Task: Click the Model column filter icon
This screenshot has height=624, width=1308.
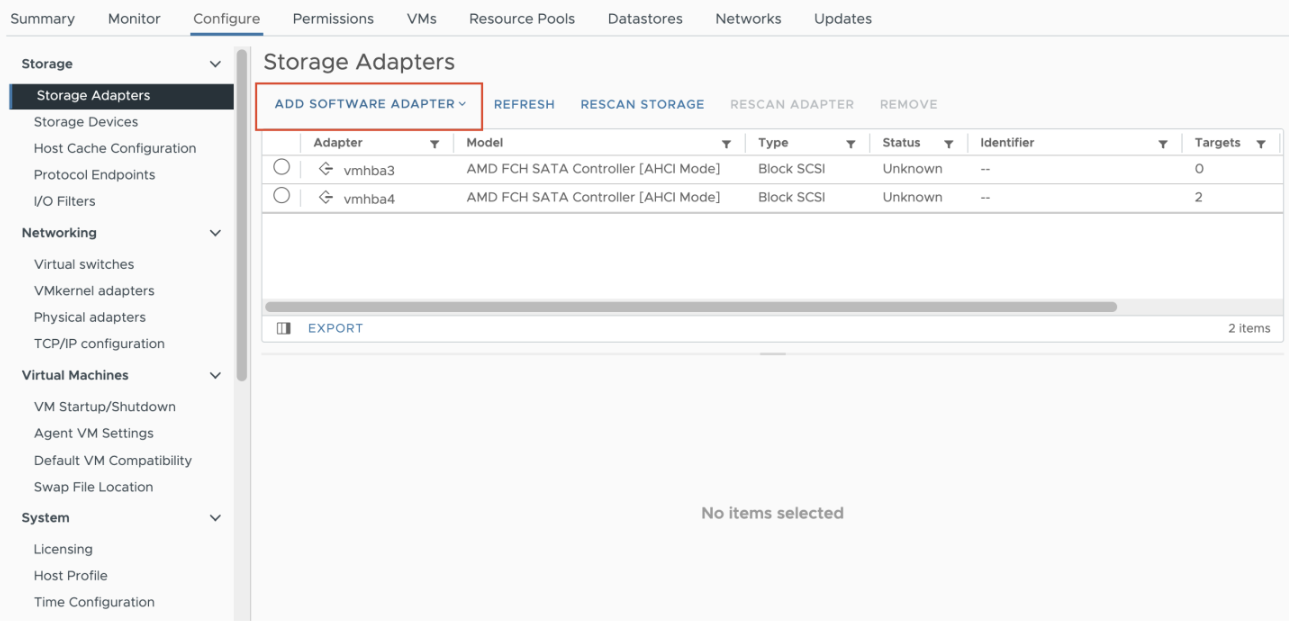Action: point(726,144)
